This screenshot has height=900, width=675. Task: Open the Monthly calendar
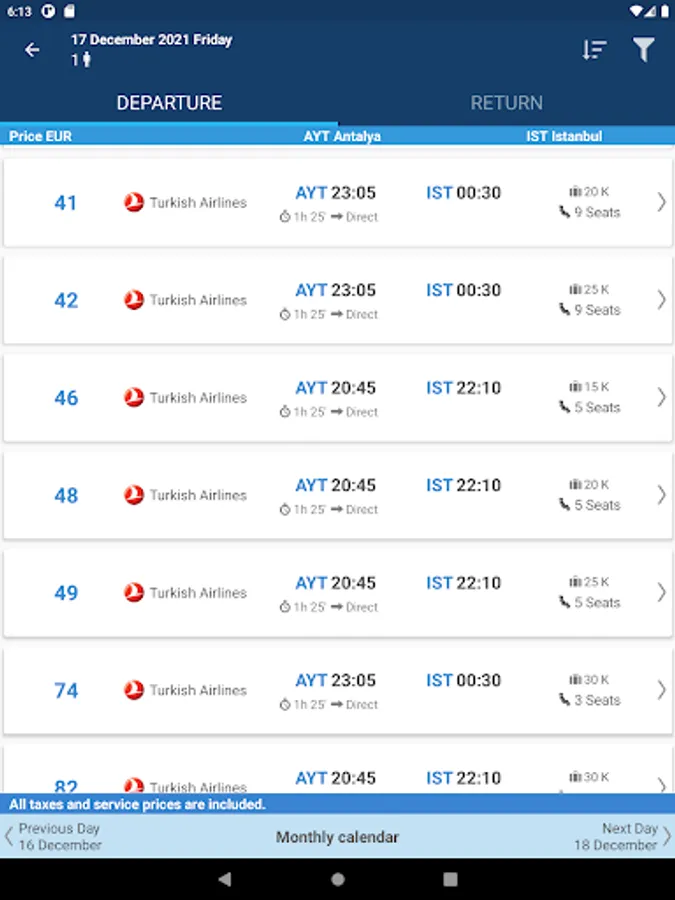(337, 837)
